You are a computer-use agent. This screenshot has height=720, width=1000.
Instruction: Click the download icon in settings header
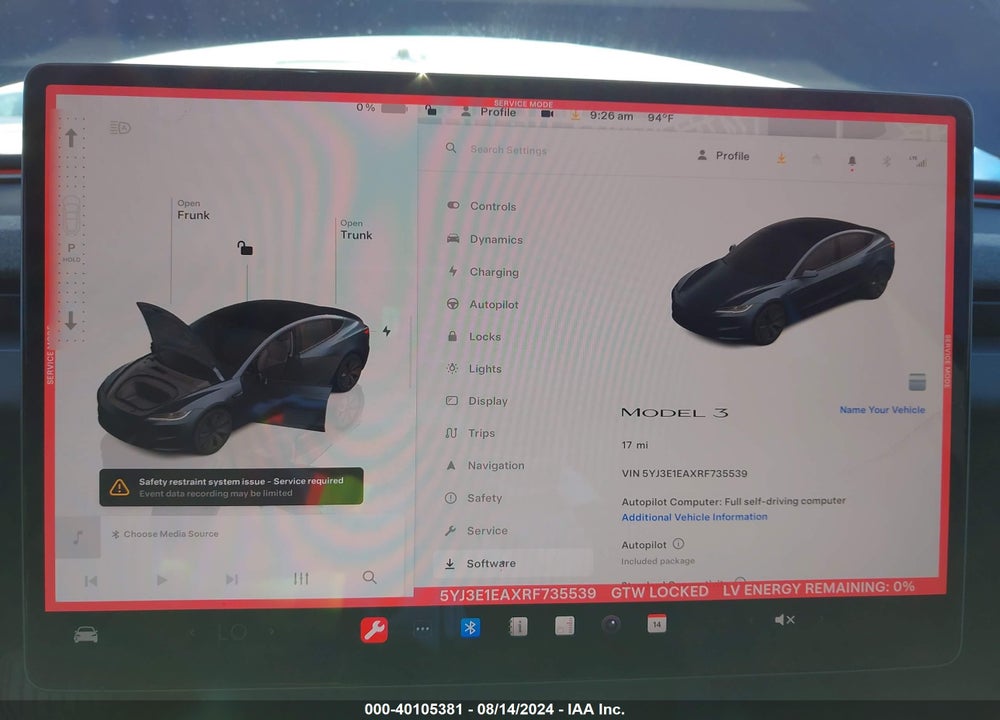781,158
